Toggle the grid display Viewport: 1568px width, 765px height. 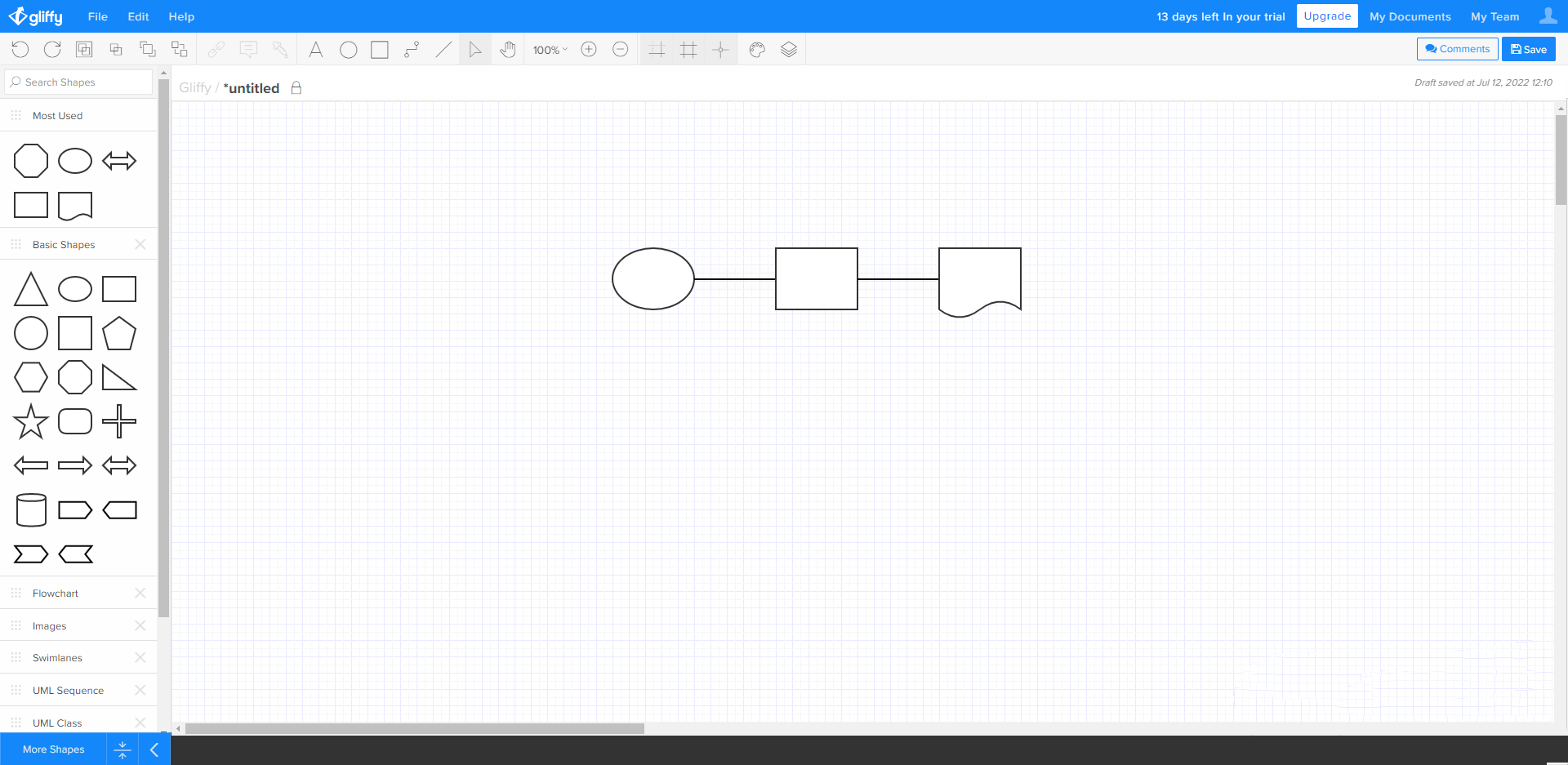(x=688, y=50)
